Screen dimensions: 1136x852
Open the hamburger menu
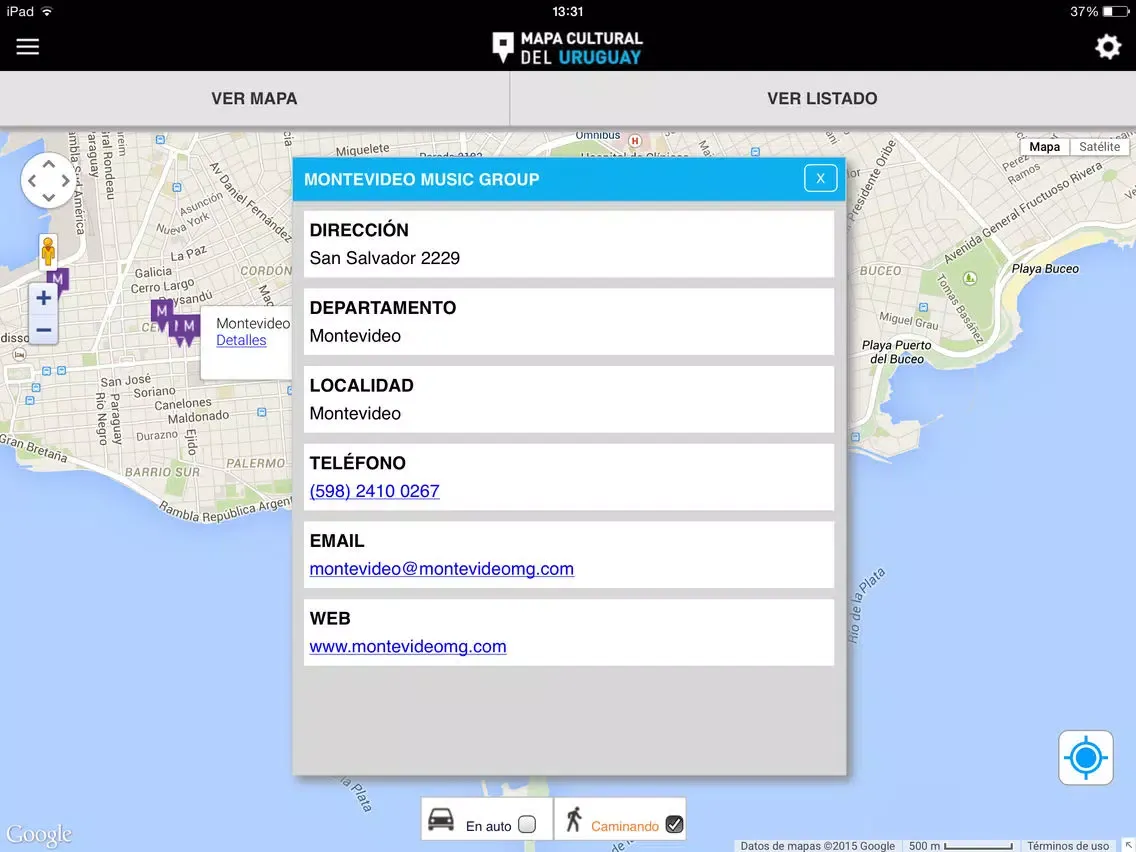(x=28, y=46)
